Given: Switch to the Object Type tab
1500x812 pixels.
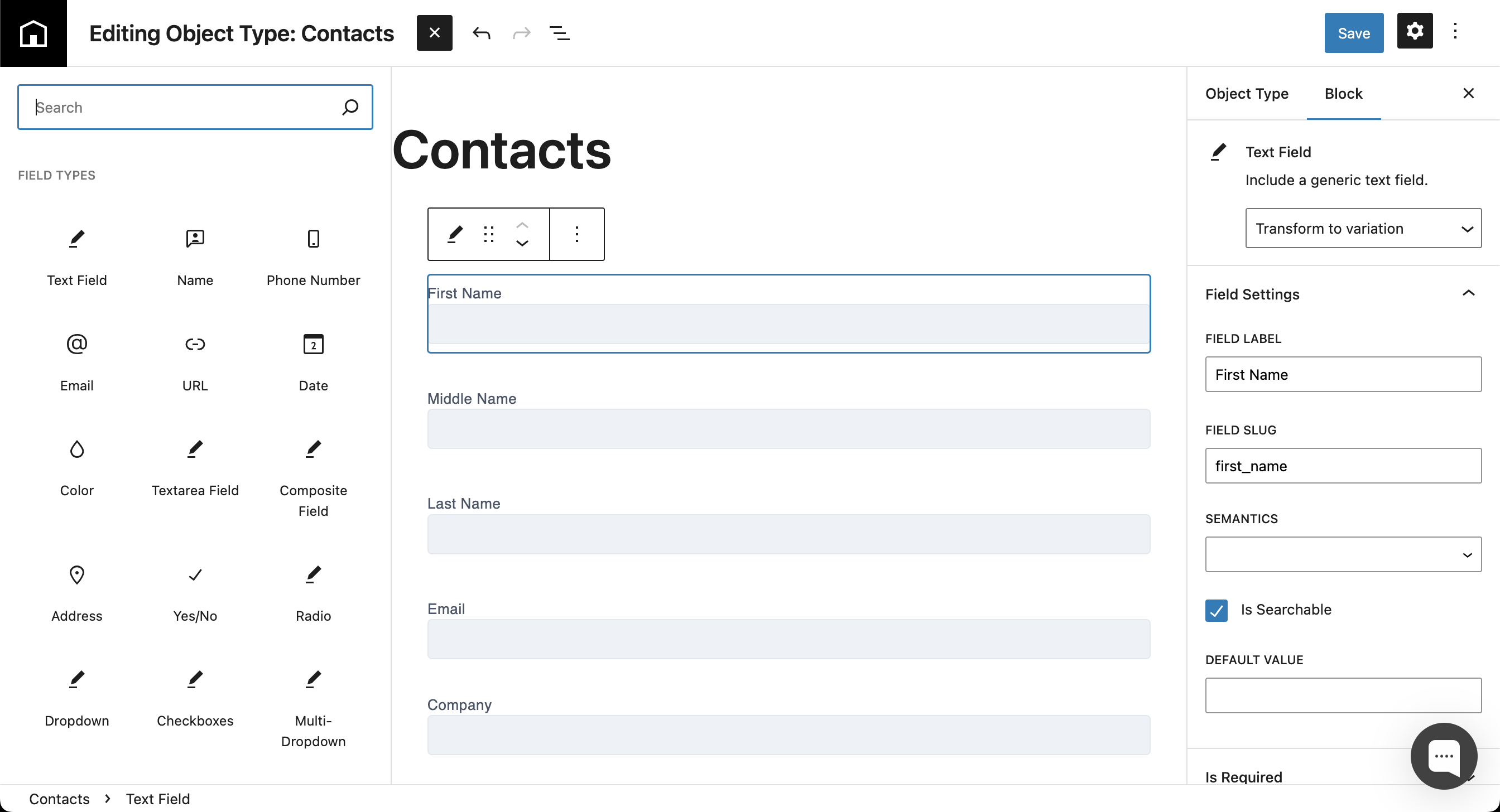Looking at the screenshot, I should coord(1247,94).
